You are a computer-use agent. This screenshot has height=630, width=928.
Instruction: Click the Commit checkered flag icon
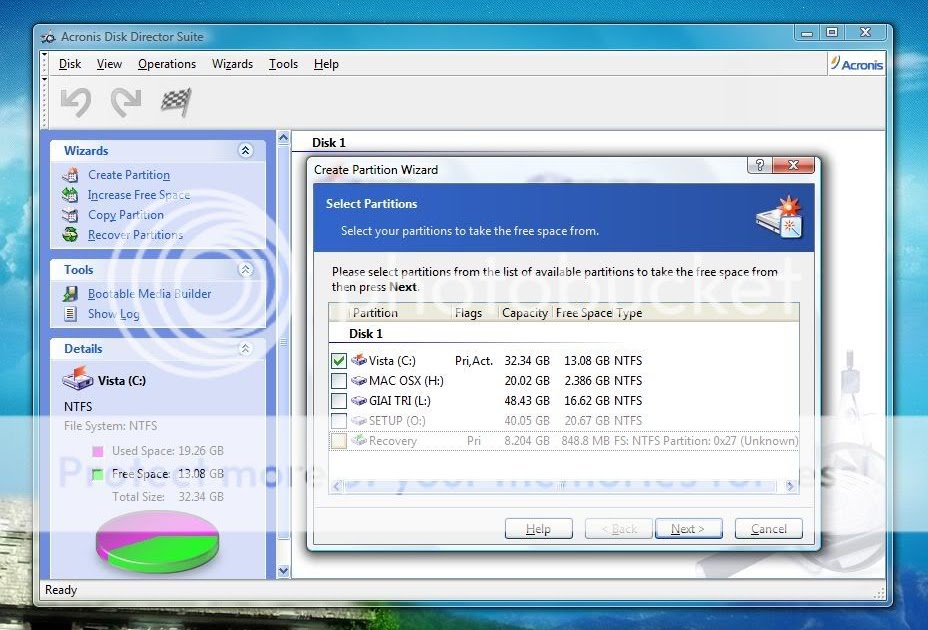tap(176, 102)
